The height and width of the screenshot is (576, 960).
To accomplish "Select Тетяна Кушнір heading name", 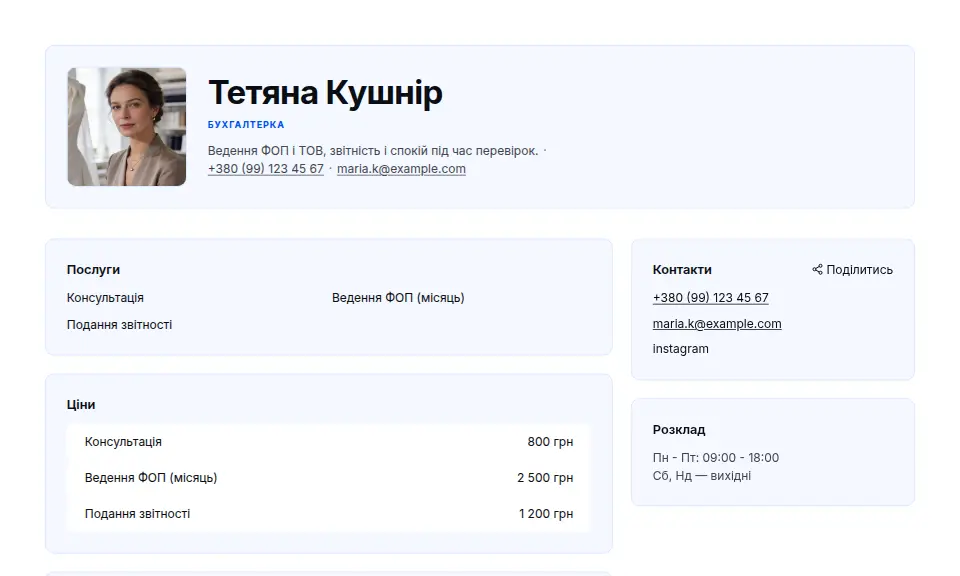I will 325,93.
